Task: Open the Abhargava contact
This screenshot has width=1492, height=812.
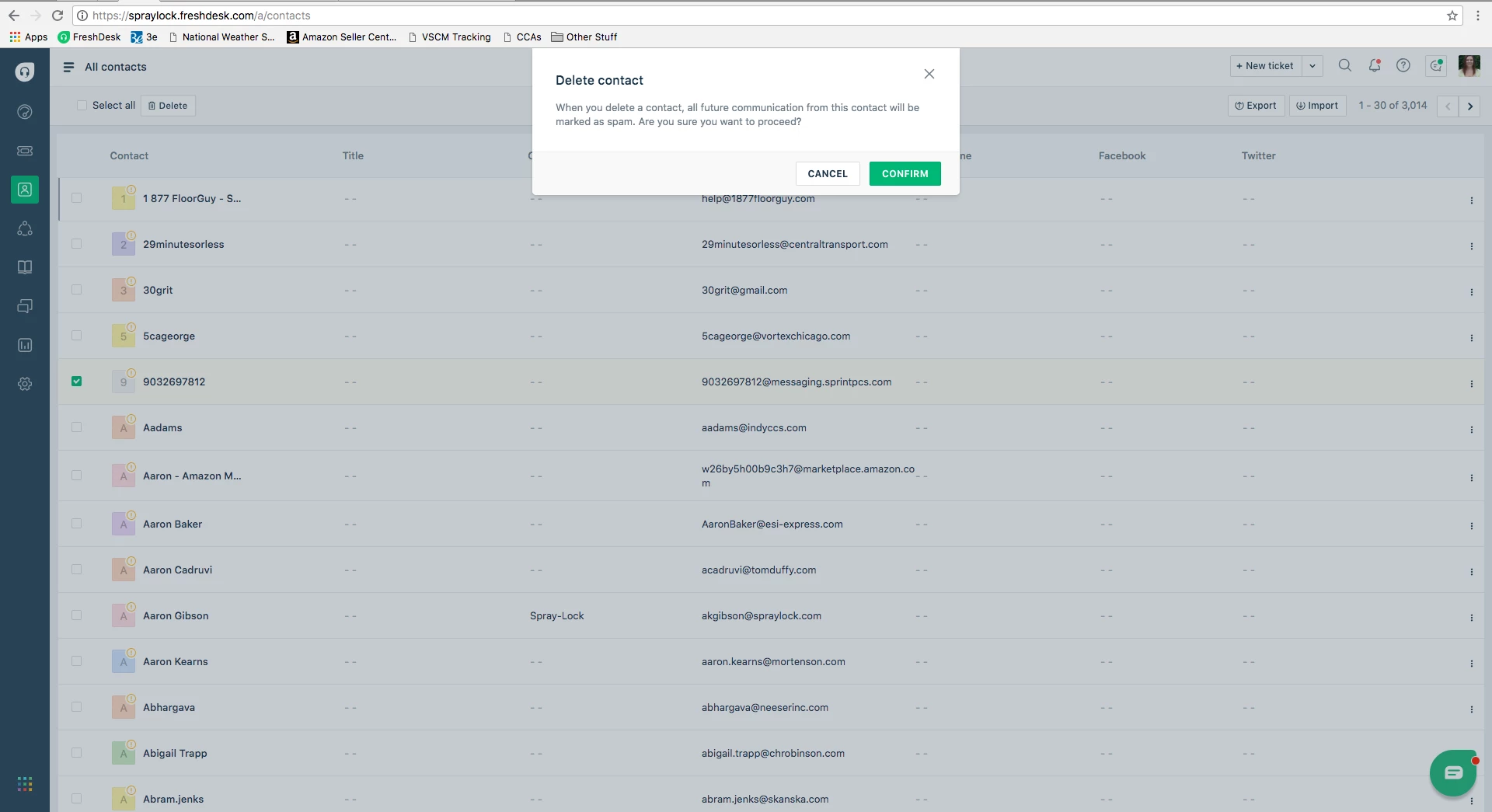Action: pos(169,707)
